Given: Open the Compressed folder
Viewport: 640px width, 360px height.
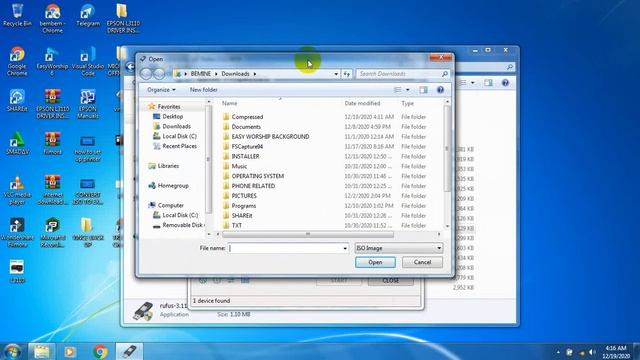Looking at the screenshot, I should 247,117.
